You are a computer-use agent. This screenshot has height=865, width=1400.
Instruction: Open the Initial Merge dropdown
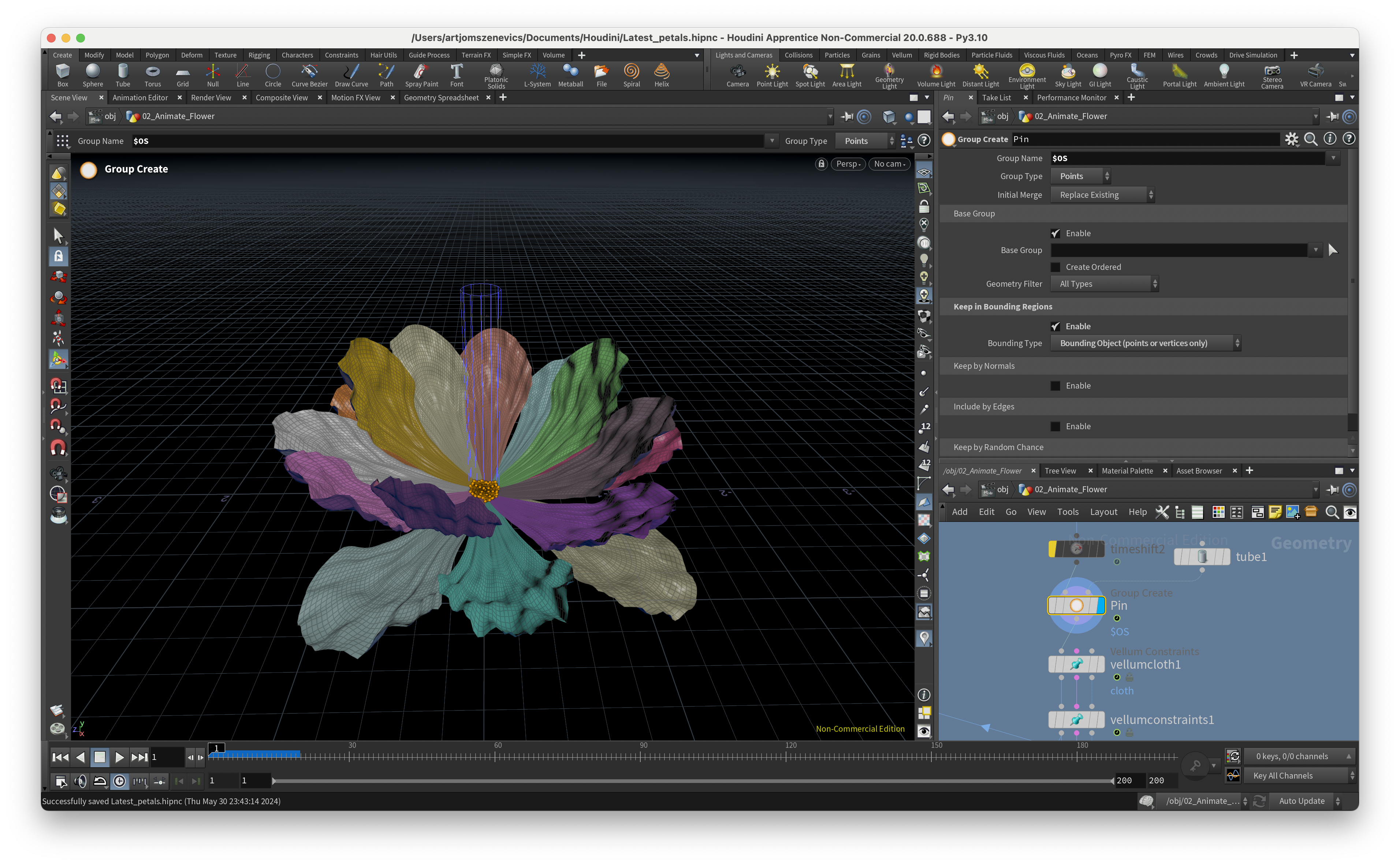point(1102,195)
